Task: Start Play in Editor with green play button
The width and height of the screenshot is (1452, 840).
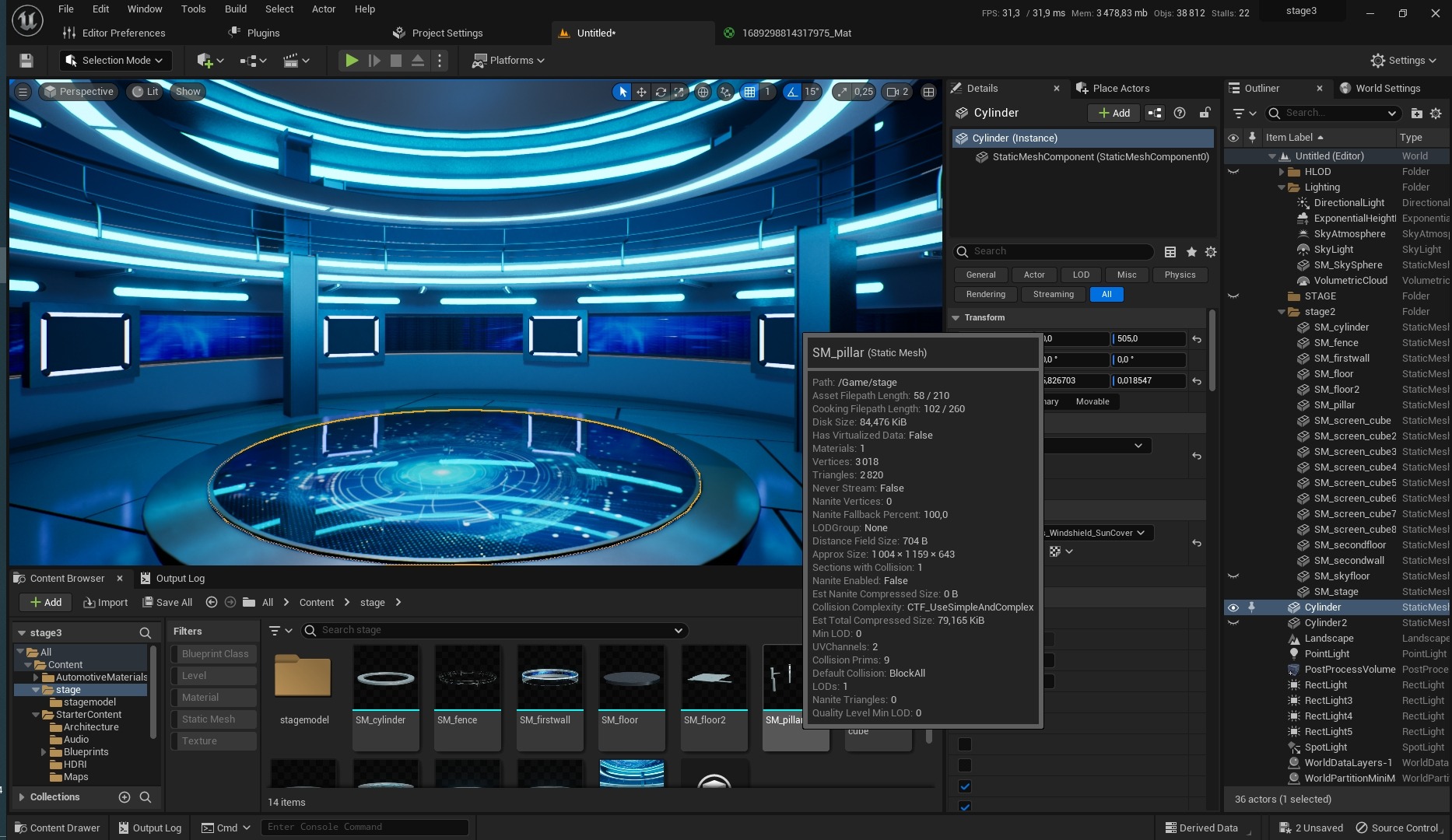Action: tap(352, 61)
